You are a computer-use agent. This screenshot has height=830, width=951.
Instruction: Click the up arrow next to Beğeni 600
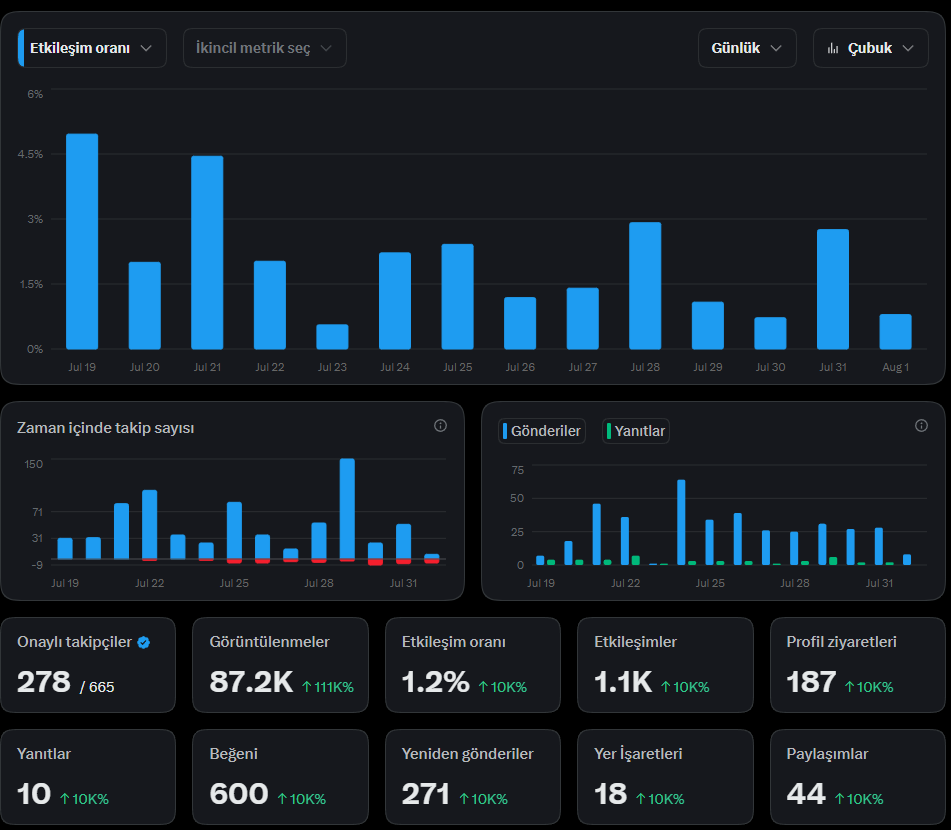coord(282,798)
